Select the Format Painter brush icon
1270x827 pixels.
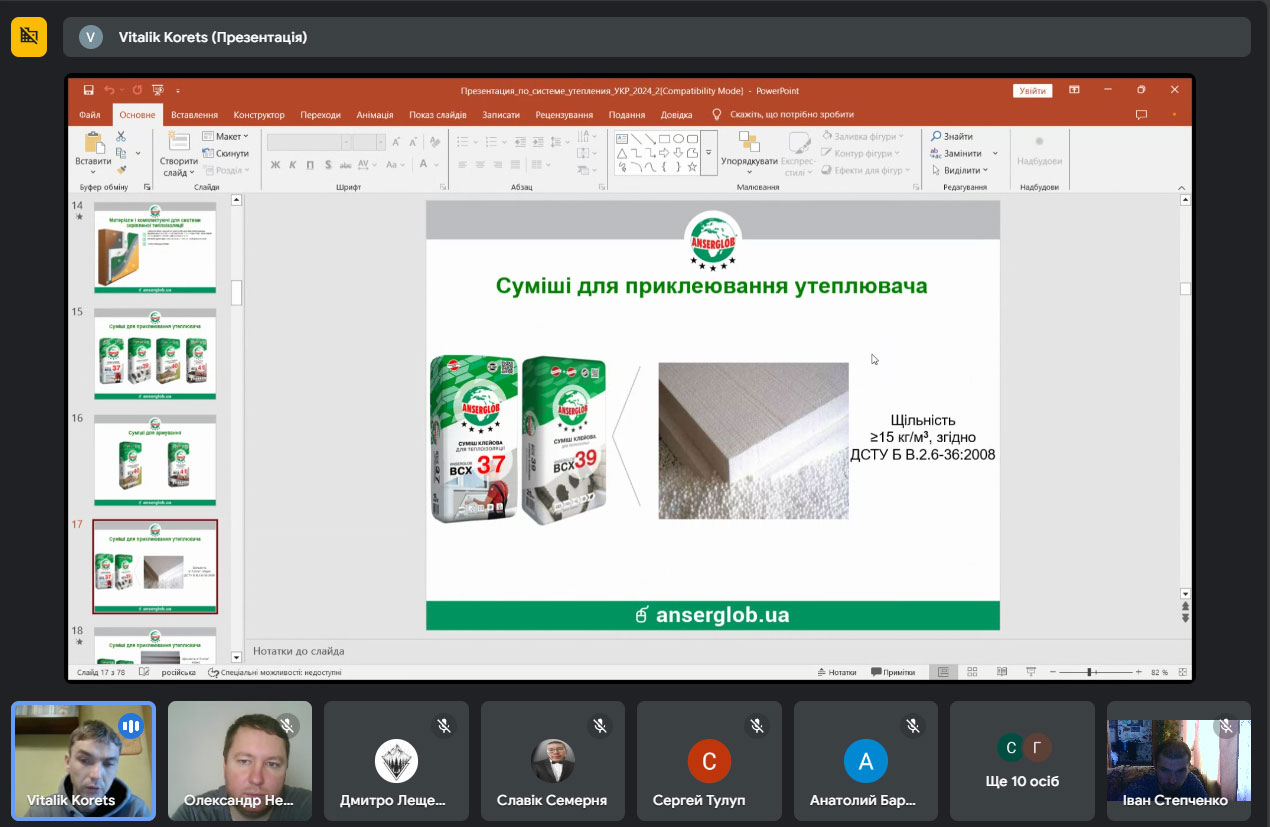(x=121, y=170)
